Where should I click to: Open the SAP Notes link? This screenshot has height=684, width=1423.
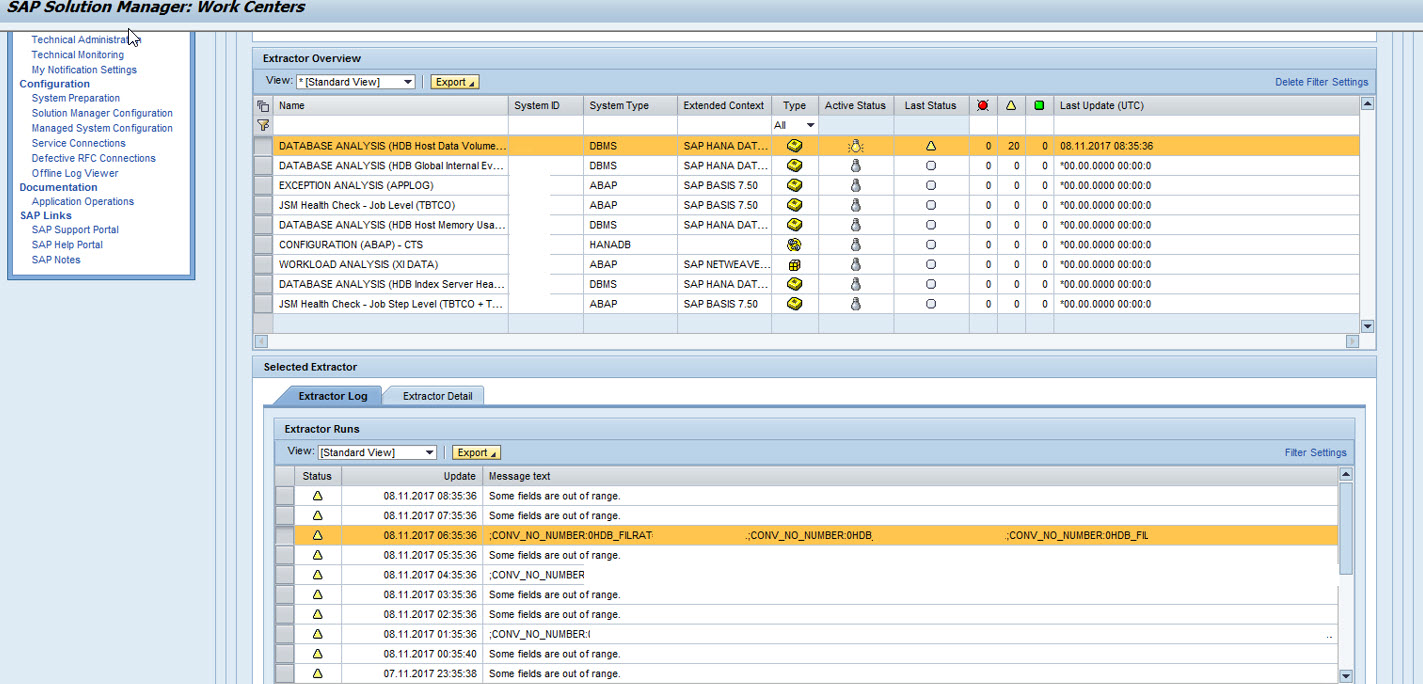pyautogui.click(x=56, y=260)
